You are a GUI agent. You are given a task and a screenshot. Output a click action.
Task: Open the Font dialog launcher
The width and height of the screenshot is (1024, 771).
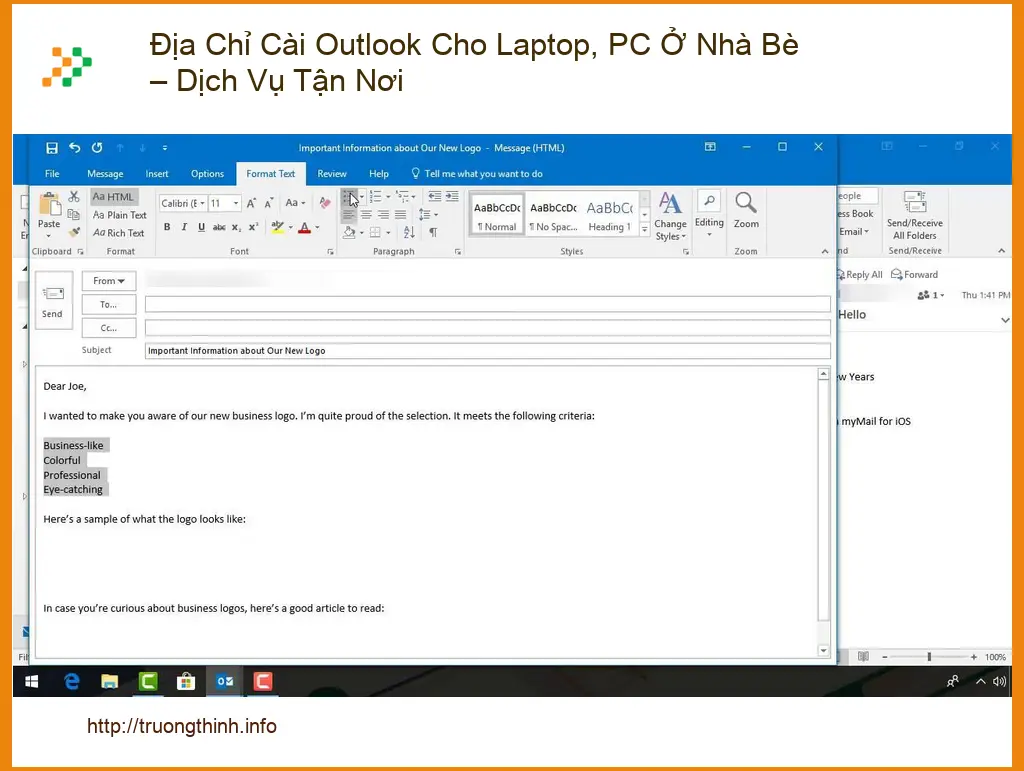(330, 251)
